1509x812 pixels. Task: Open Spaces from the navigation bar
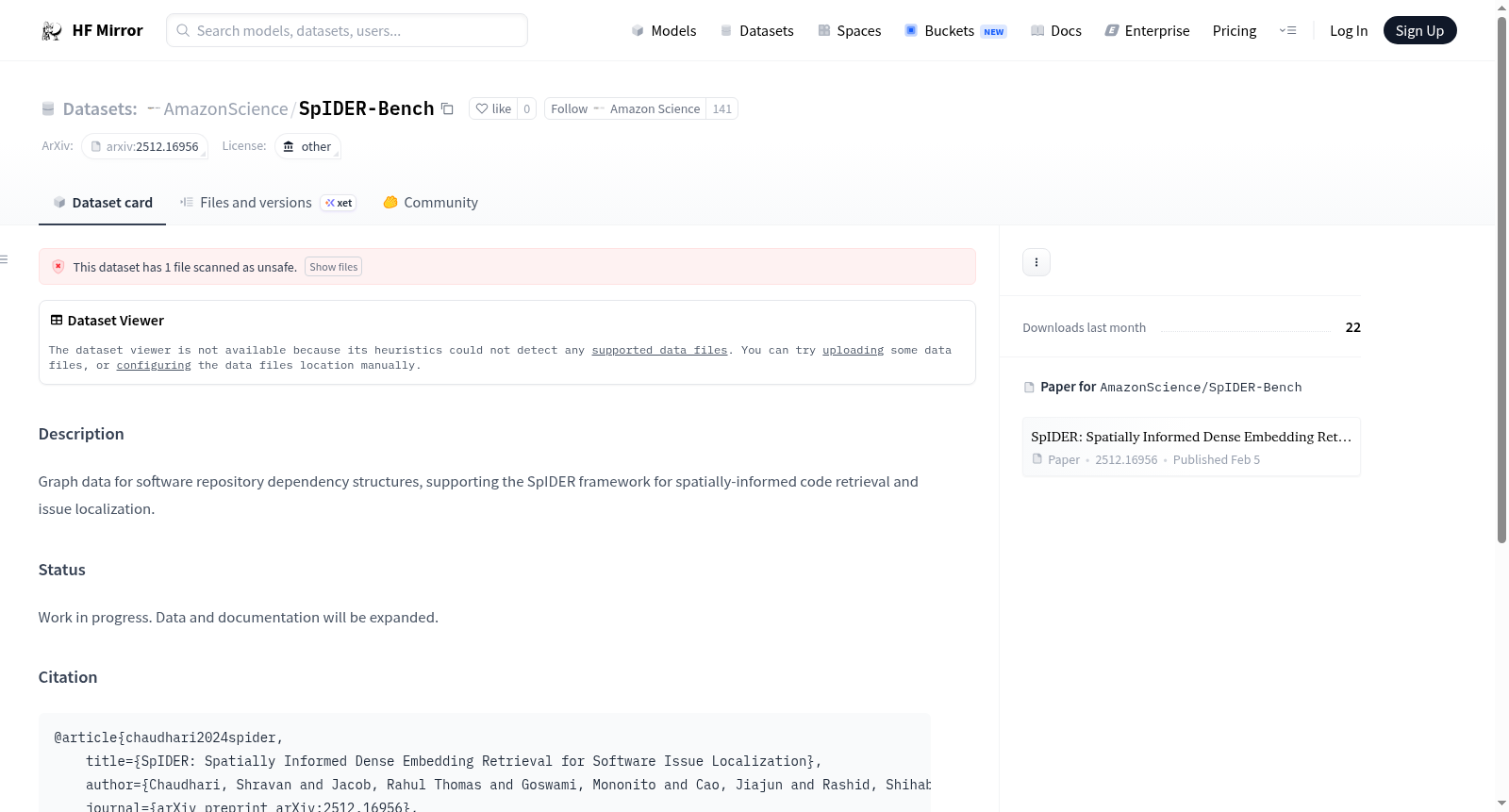pos(850,31)
